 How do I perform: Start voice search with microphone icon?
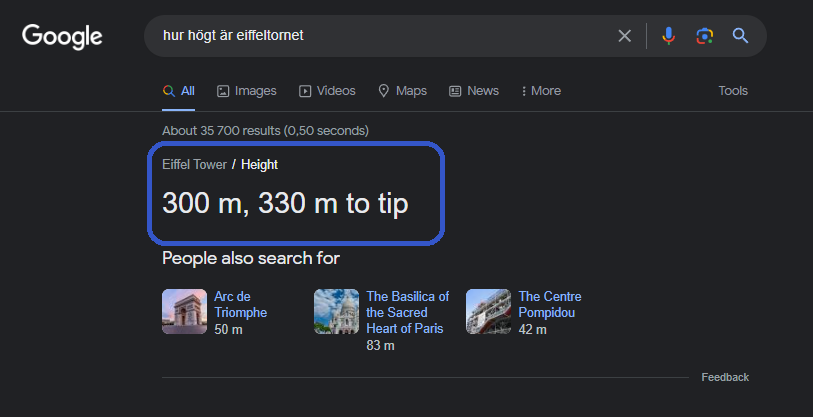[668, 36]
